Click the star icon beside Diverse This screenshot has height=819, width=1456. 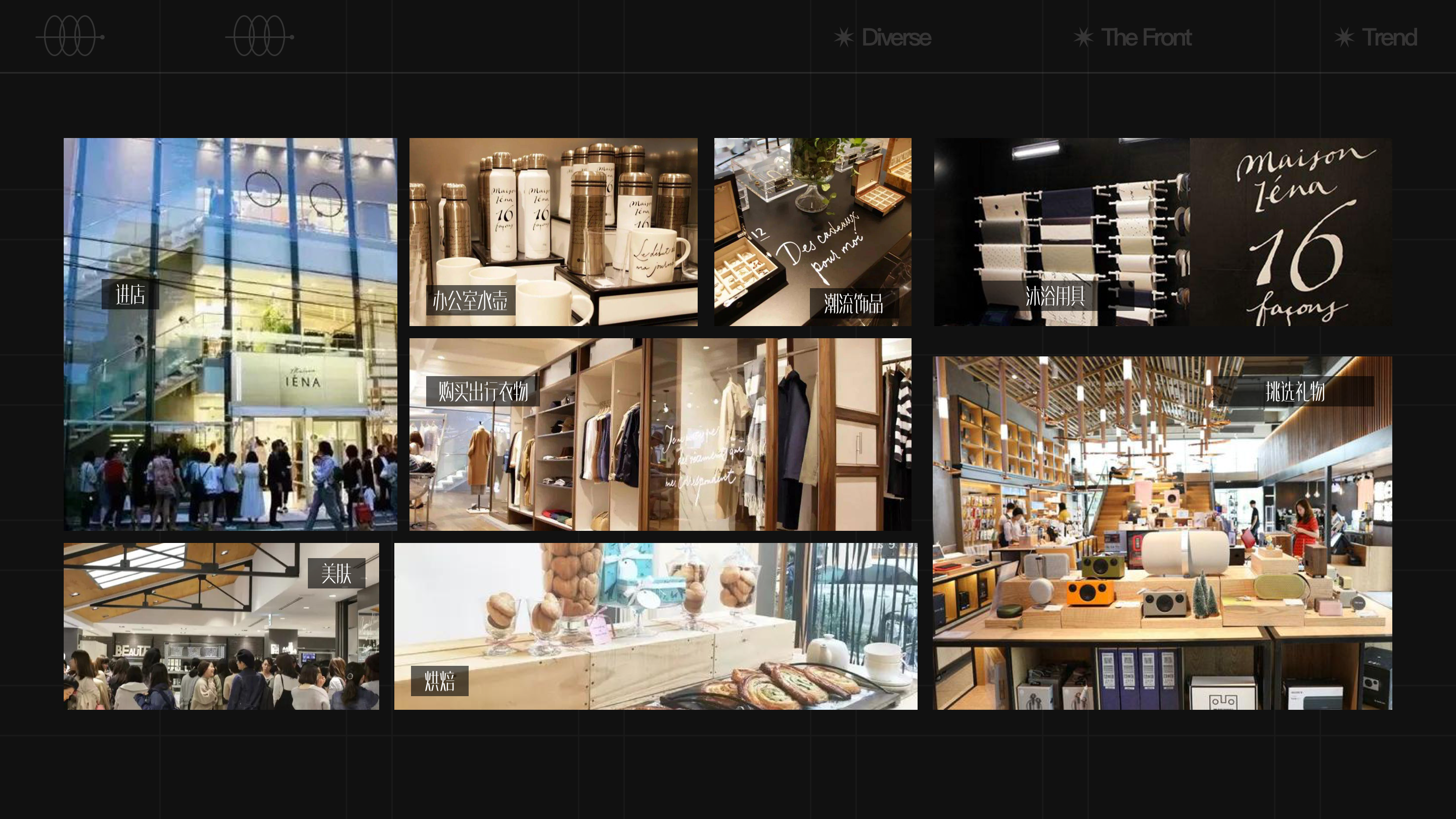point(843,37)
